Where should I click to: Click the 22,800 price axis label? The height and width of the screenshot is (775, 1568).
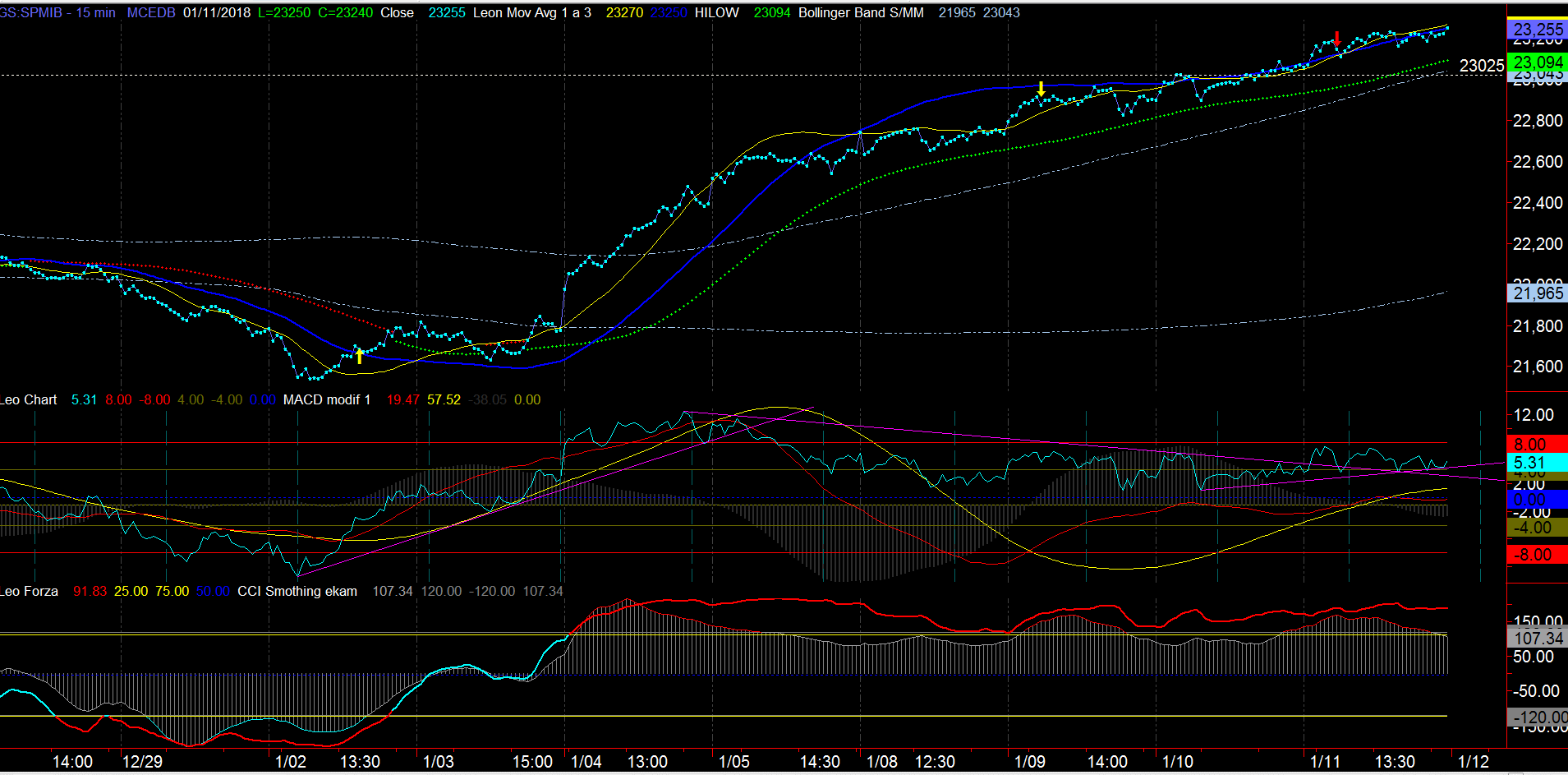pos(1538,121)
